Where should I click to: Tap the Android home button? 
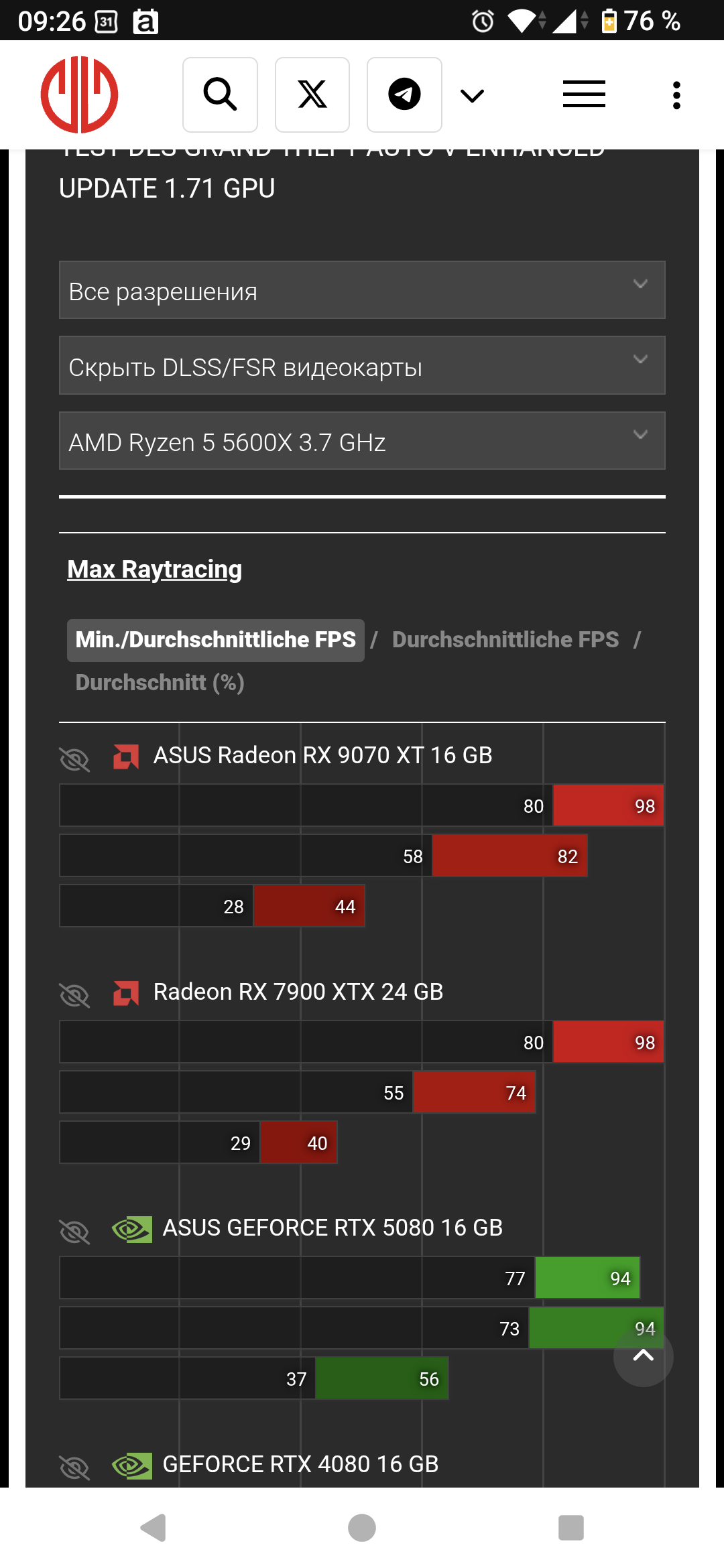click(x=362, y=1528)
